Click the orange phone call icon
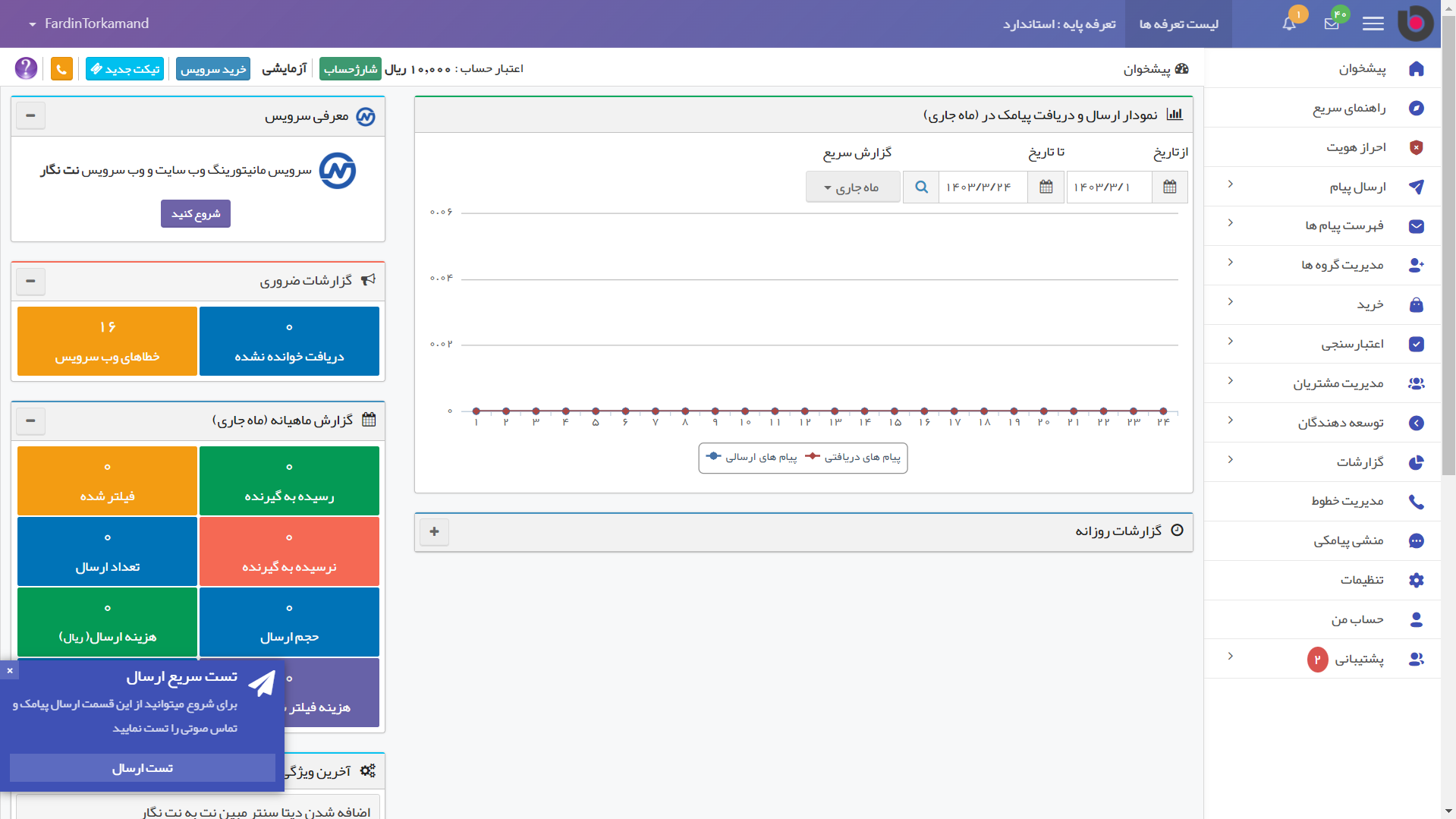Viewport: 1456px width, 819px height. (x=61, y=69)
